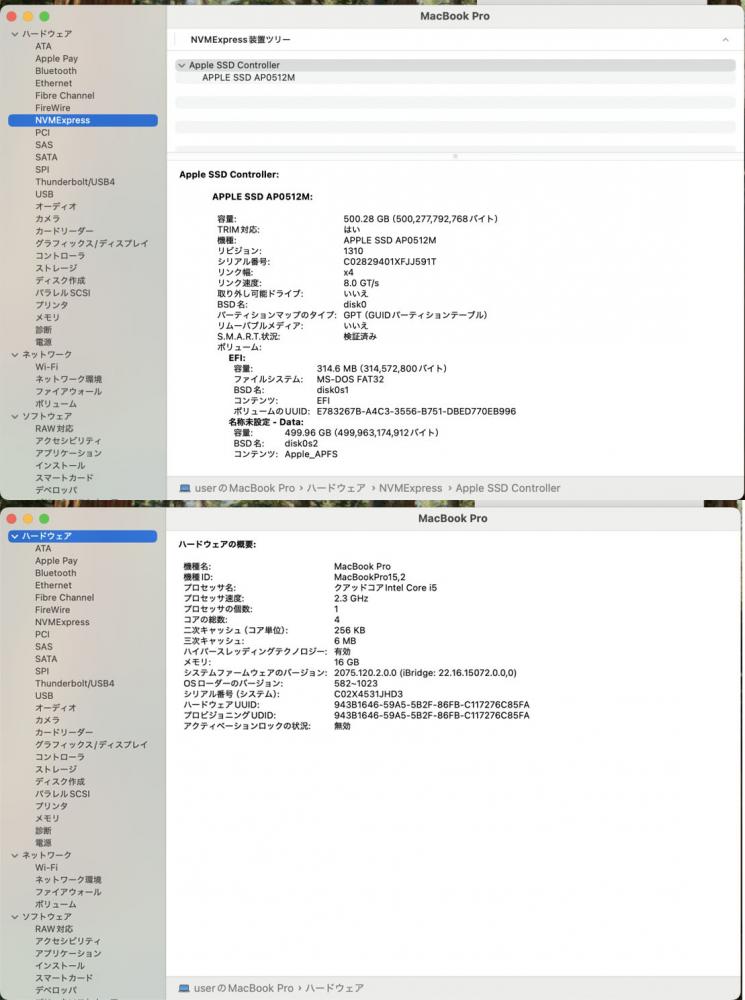Select ボリューム in bottom window sidebar
The width and height of the screenshot is (745, 1000).
pos(56,904)
